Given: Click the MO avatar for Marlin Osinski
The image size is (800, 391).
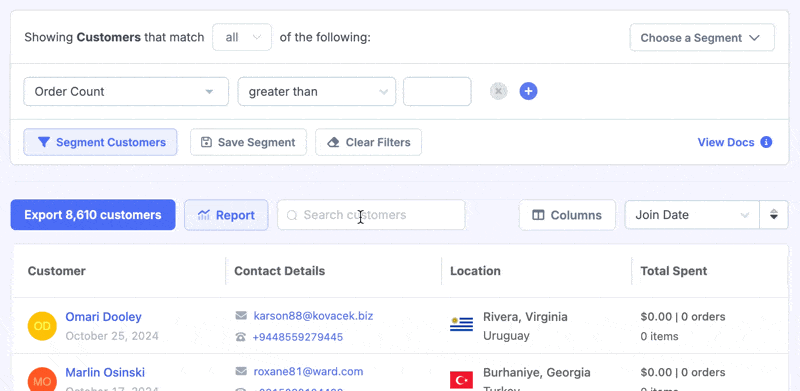Looking at the screenshot, I should point(42,381).
